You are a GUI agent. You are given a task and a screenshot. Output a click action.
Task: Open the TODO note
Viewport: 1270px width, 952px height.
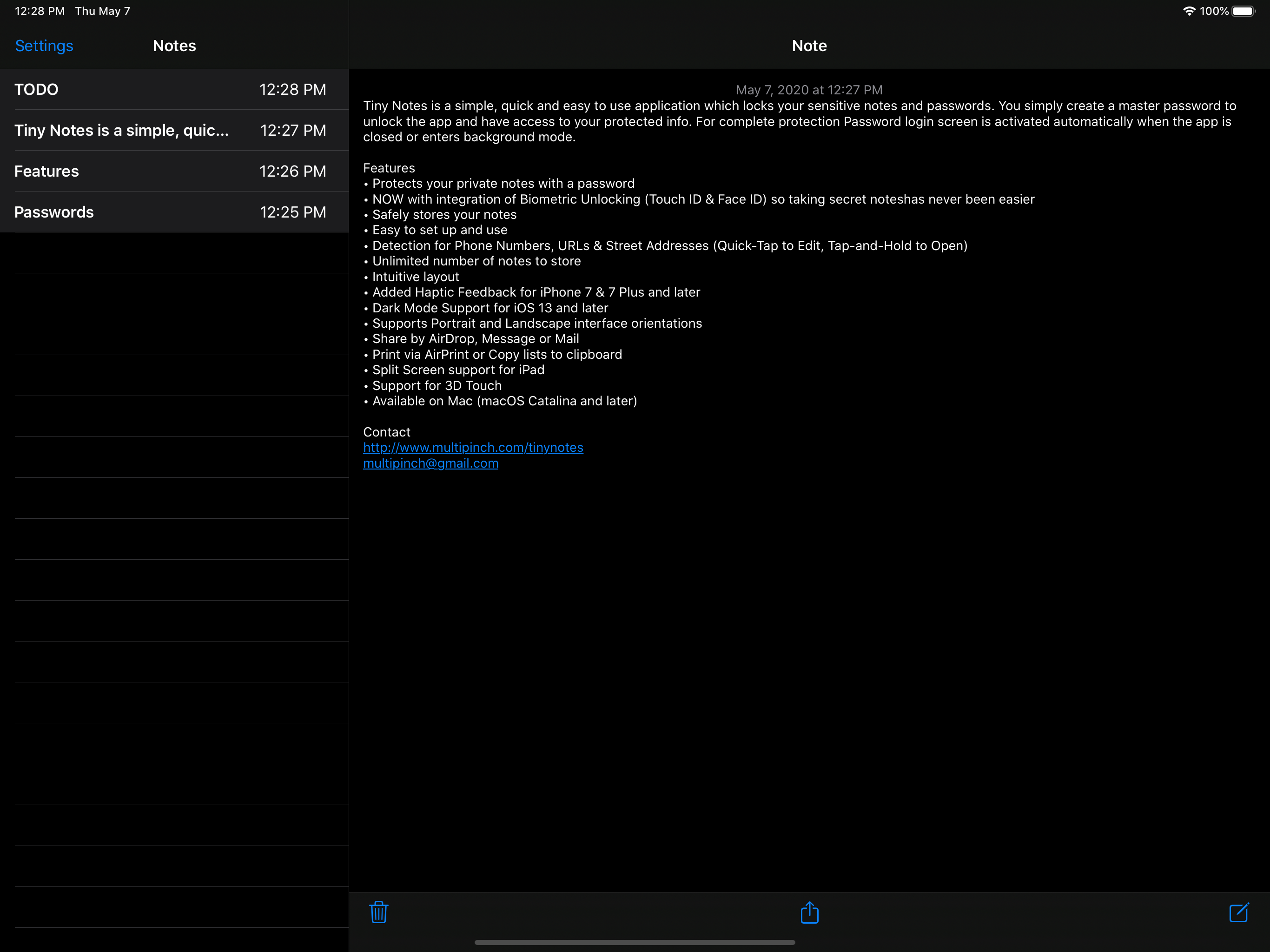pyautogui.click(x=170, y=90)
